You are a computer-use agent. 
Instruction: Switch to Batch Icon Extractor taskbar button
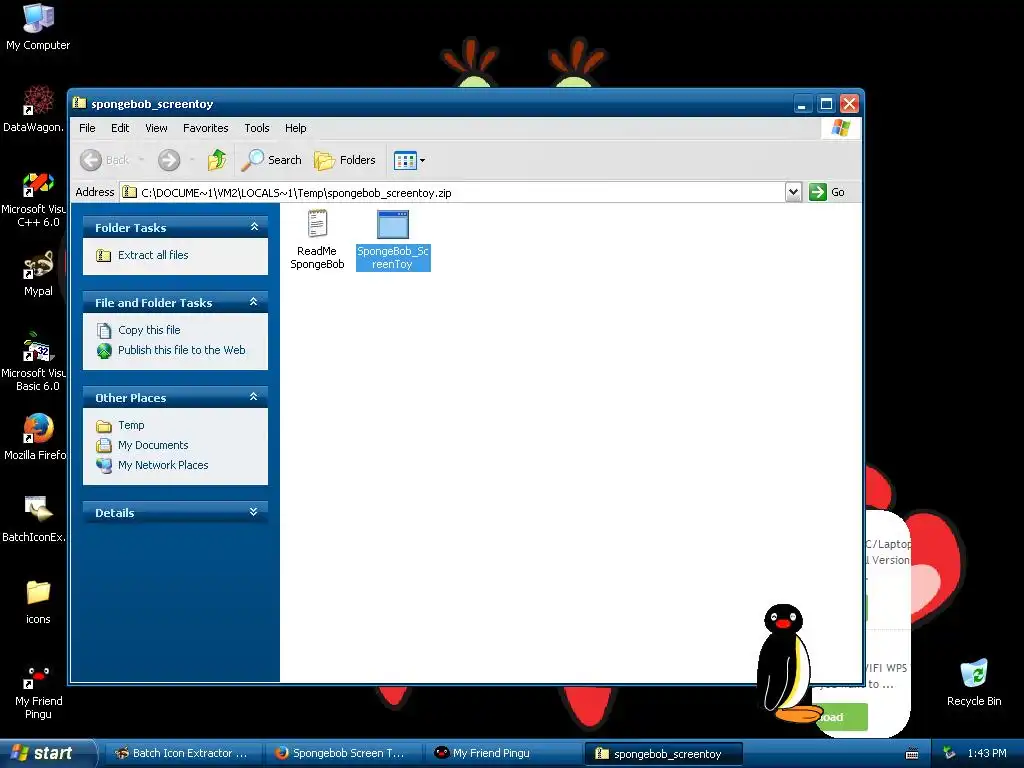pyautogui.click(x=184, y=753)
